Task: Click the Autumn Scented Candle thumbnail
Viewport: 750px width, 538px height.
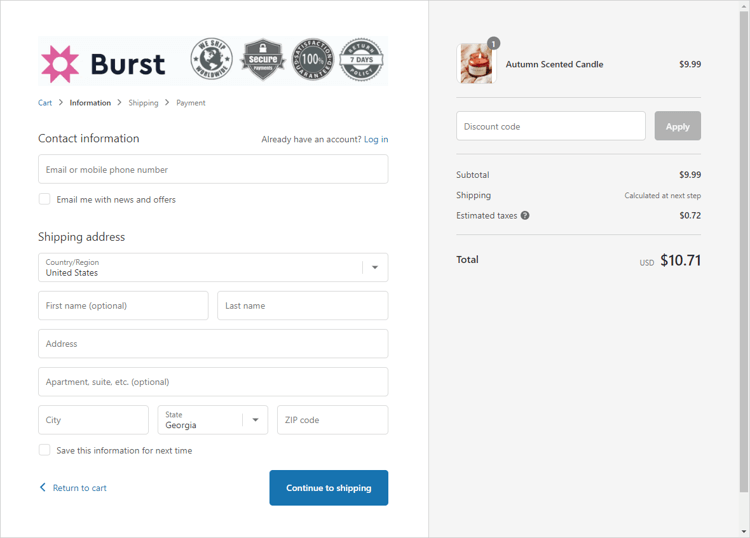Action: (476, 64)
